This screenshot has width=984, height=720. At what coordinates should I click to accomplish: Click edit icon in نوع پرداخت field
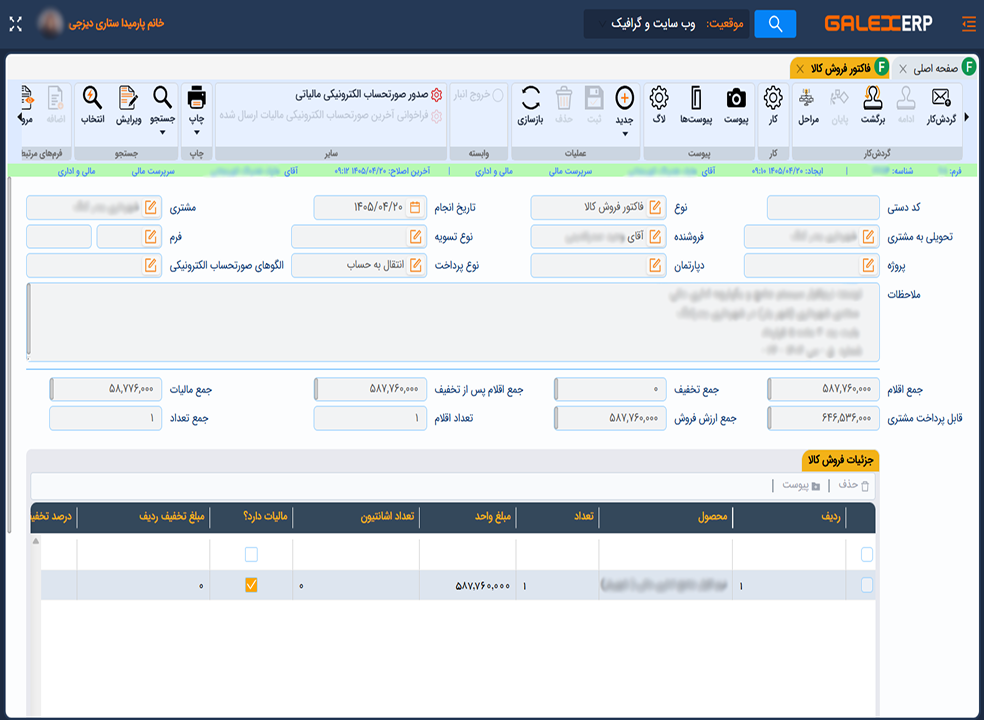[415, 266]
